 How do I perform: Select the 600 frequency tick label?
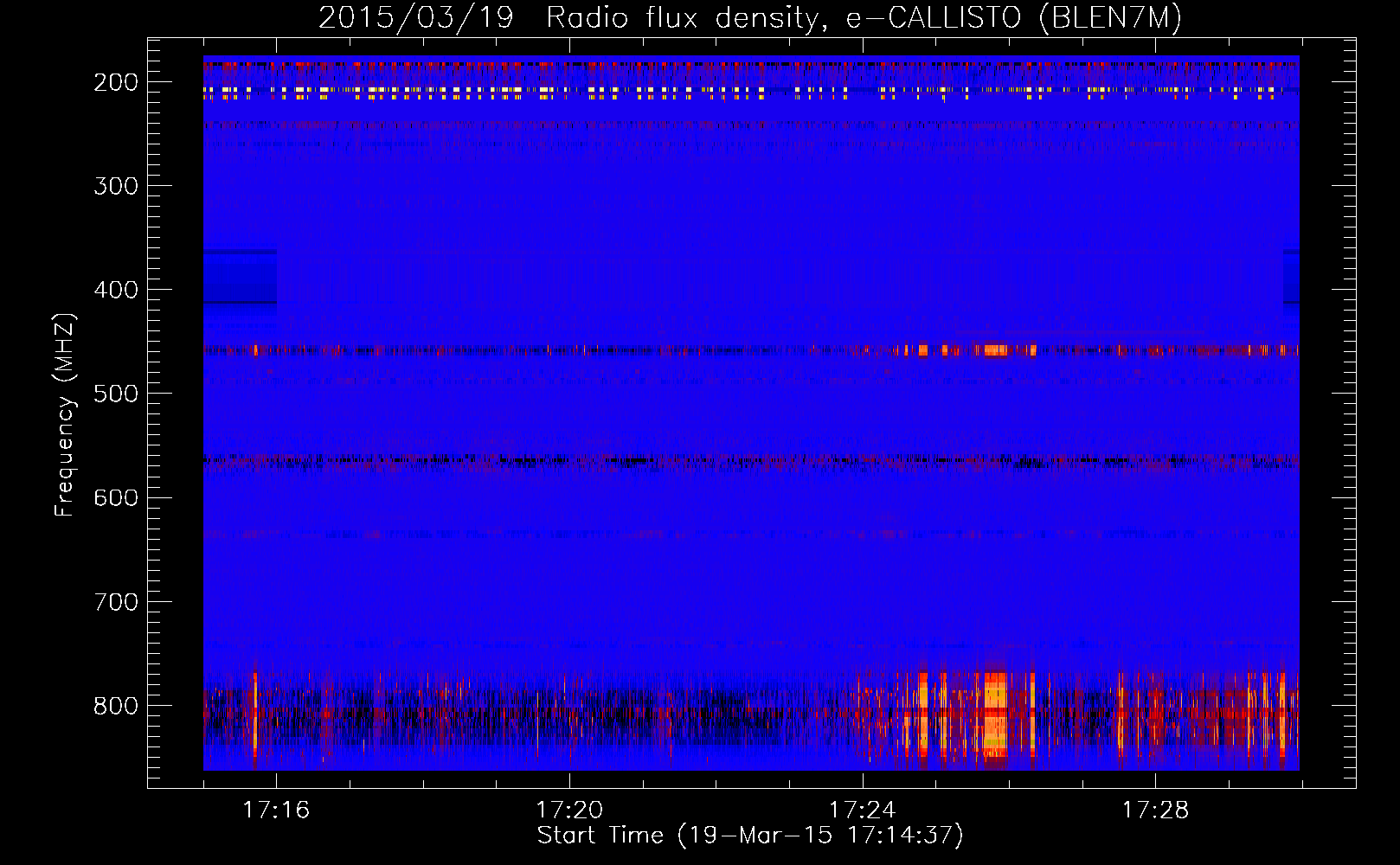coord(116,497)
